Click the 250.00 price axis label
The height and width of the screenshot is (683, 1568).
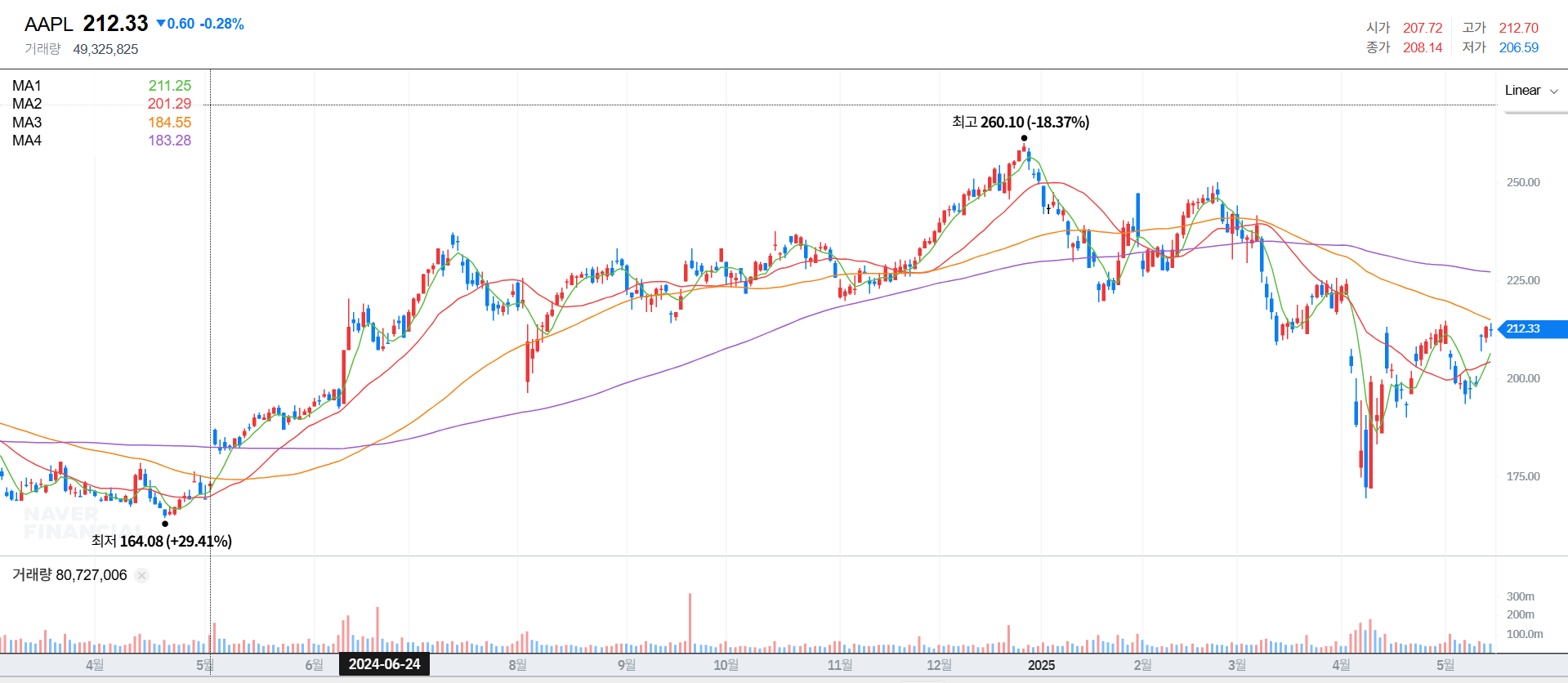coord(1523,182)
